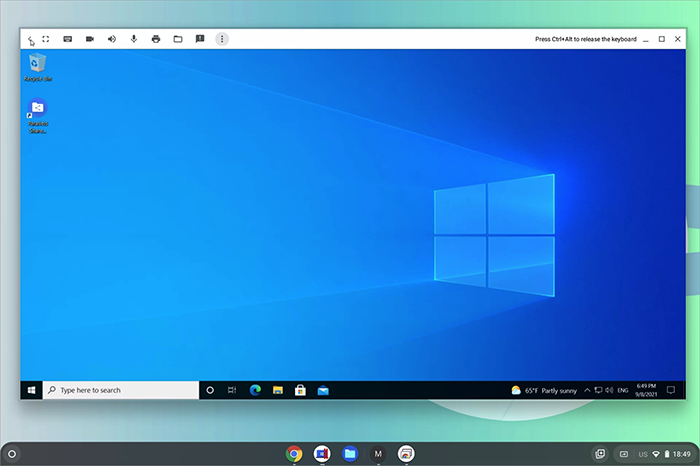Expand the hidden system tray icons chevron
700x466 pixels.
[587, 389]
